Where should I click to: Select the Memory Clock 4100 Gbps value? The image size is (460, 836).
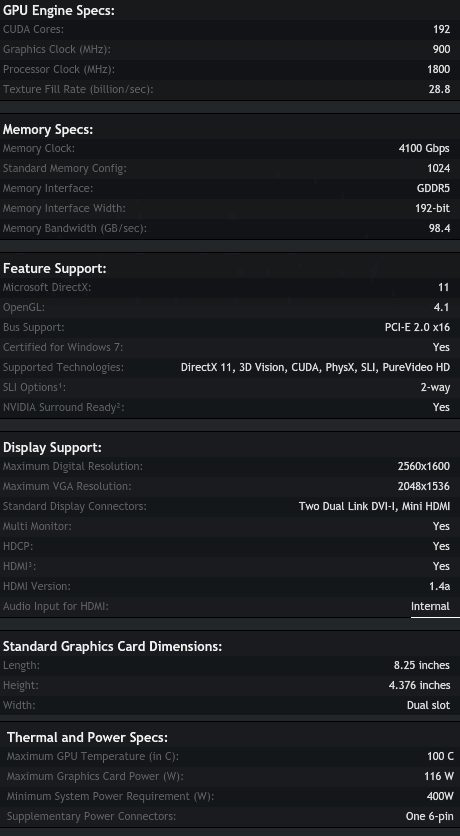424,148
